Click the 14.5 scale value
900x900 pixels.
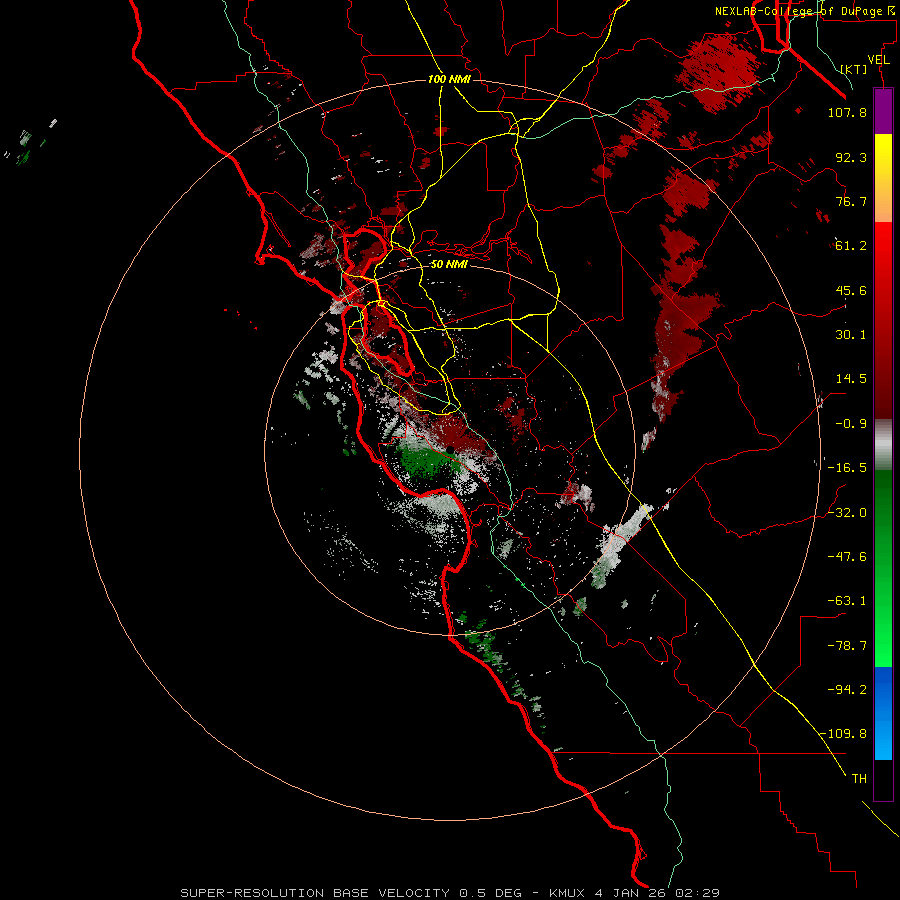click(851, 379)
